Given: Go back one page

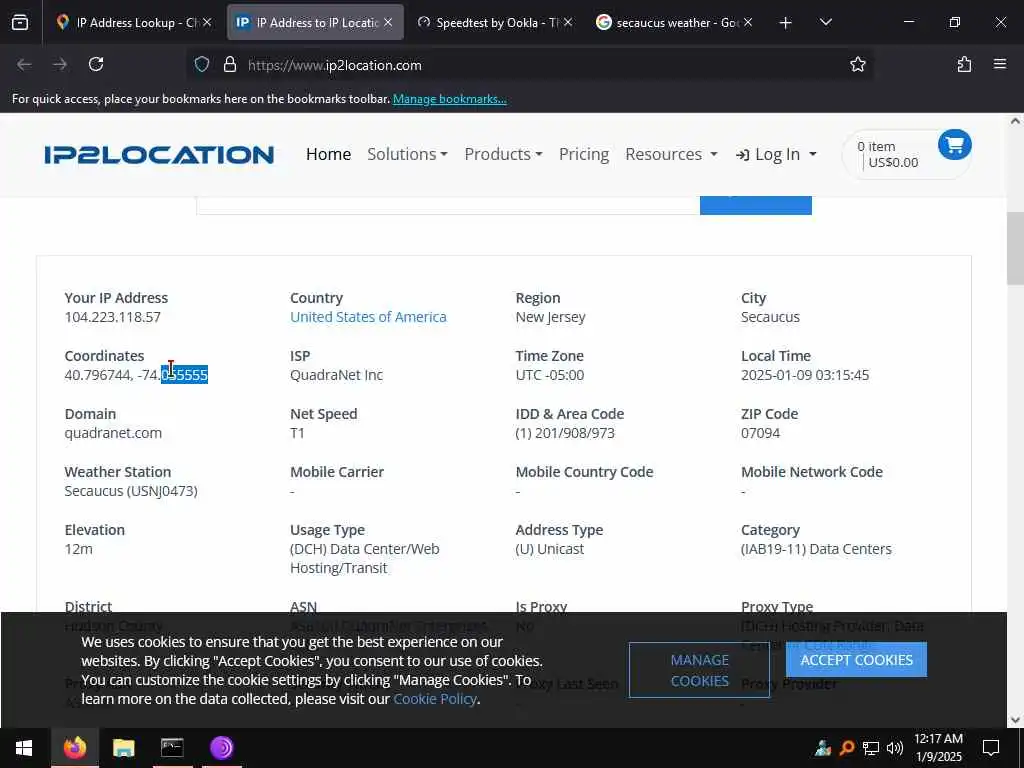Looking at the screenshot, I should 24,65.
